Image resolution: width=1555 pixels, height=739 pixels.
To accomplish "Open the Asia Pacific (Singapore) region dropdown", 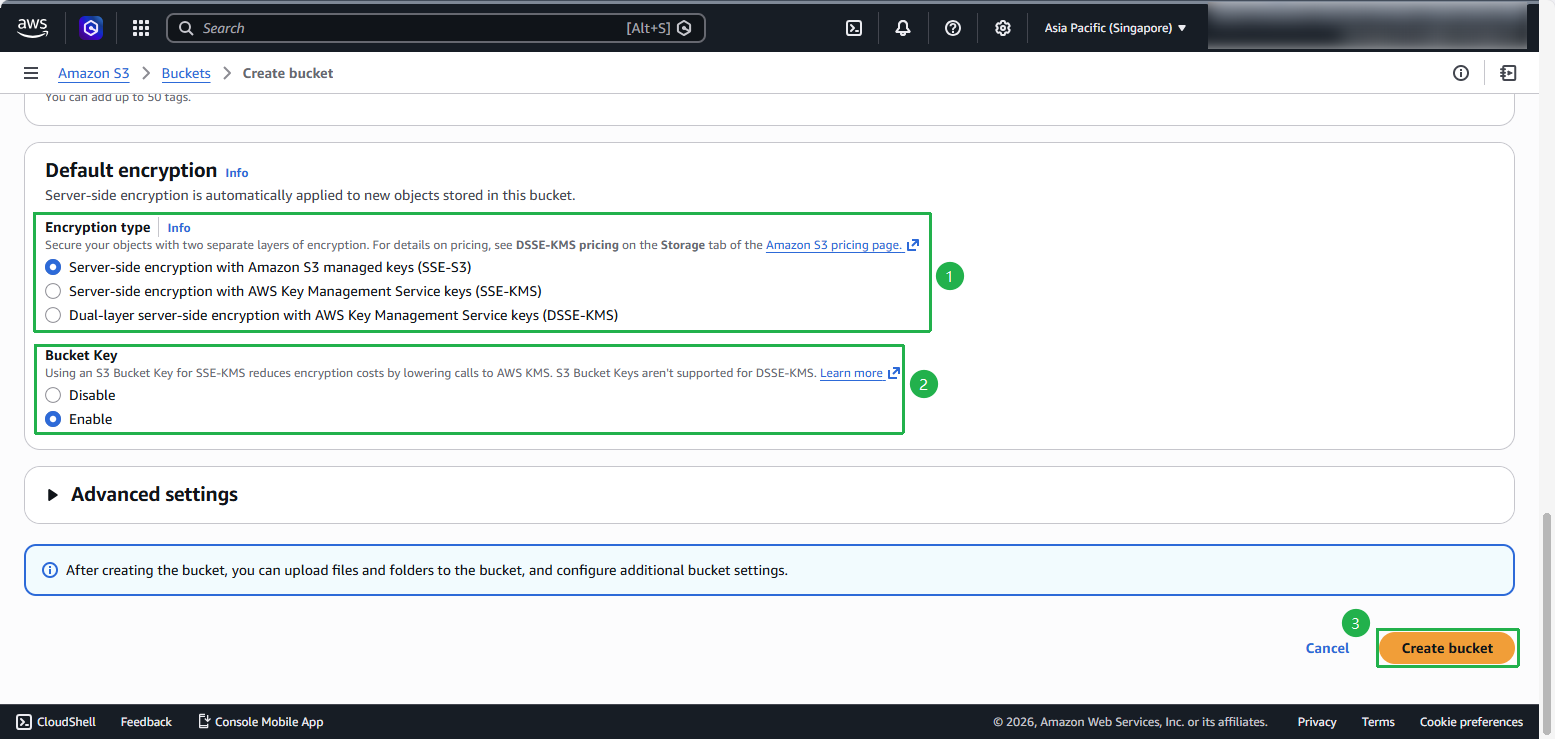I will pos(1115,28).
